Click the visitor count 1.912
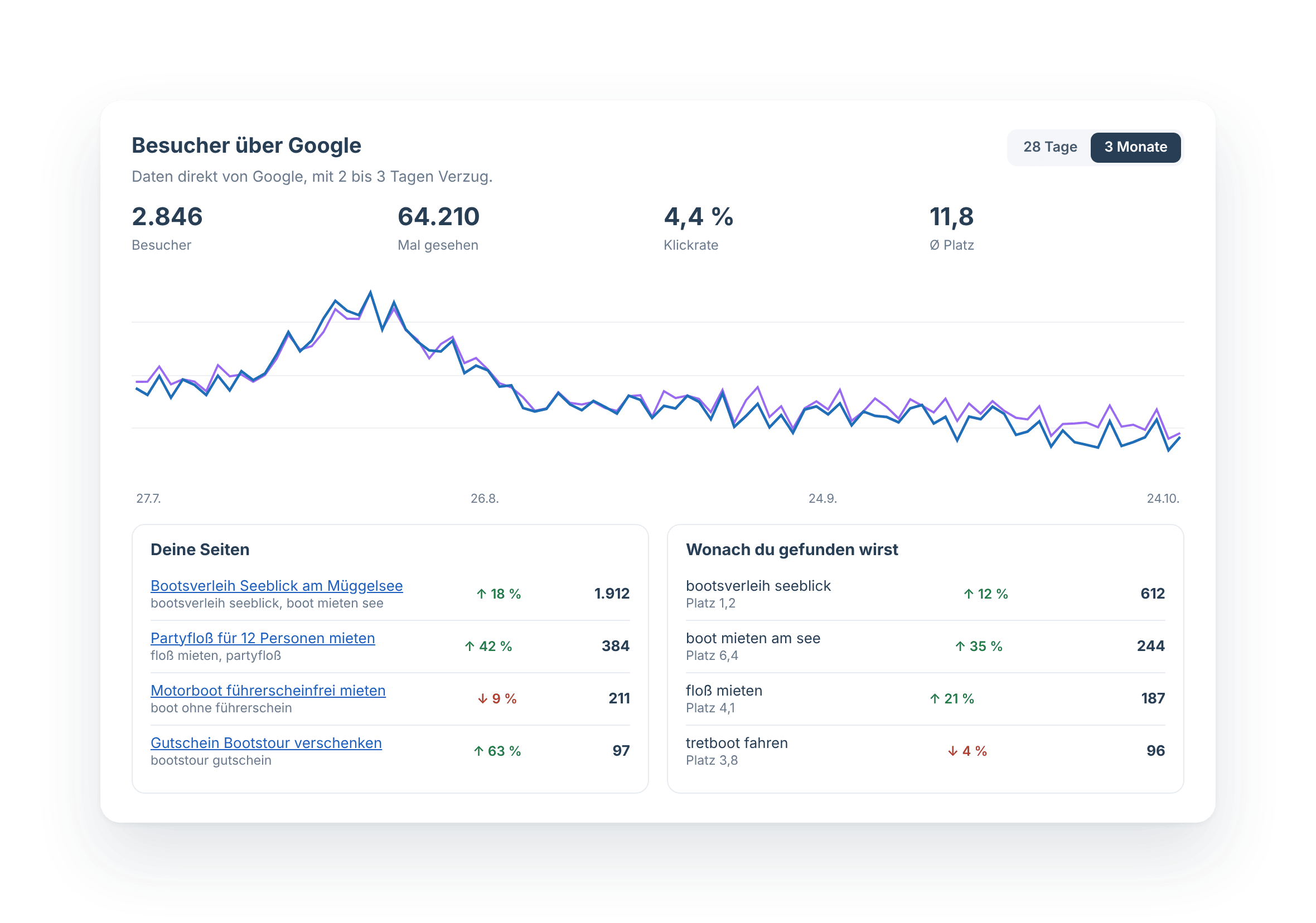This screenshot has height=923, width=1316. [612, 594]
